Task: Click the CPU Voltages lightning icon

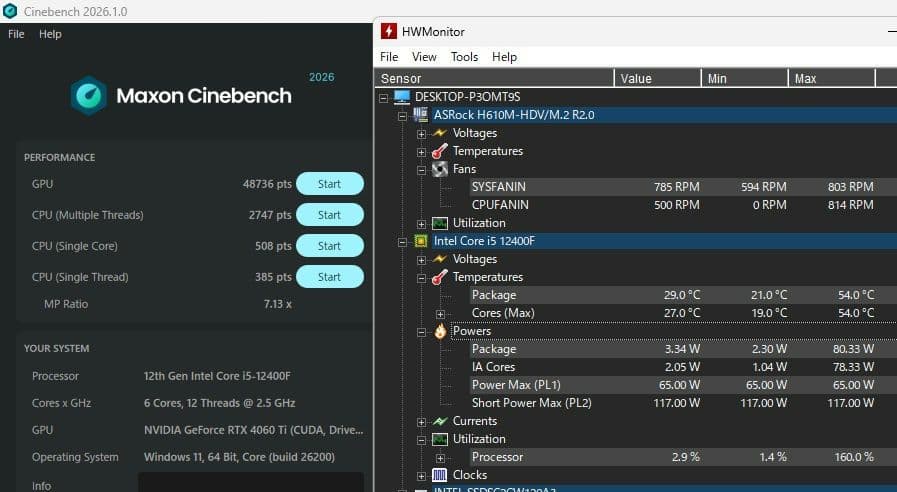Action: [439, 259]
